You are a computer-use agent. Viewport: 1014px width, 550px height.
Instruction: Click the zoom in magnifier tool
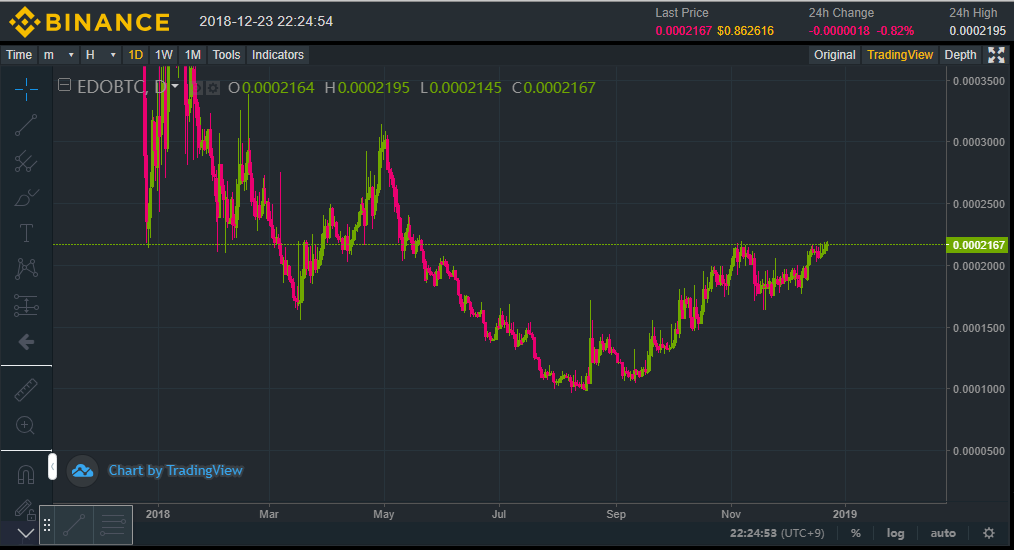(26, 426)
